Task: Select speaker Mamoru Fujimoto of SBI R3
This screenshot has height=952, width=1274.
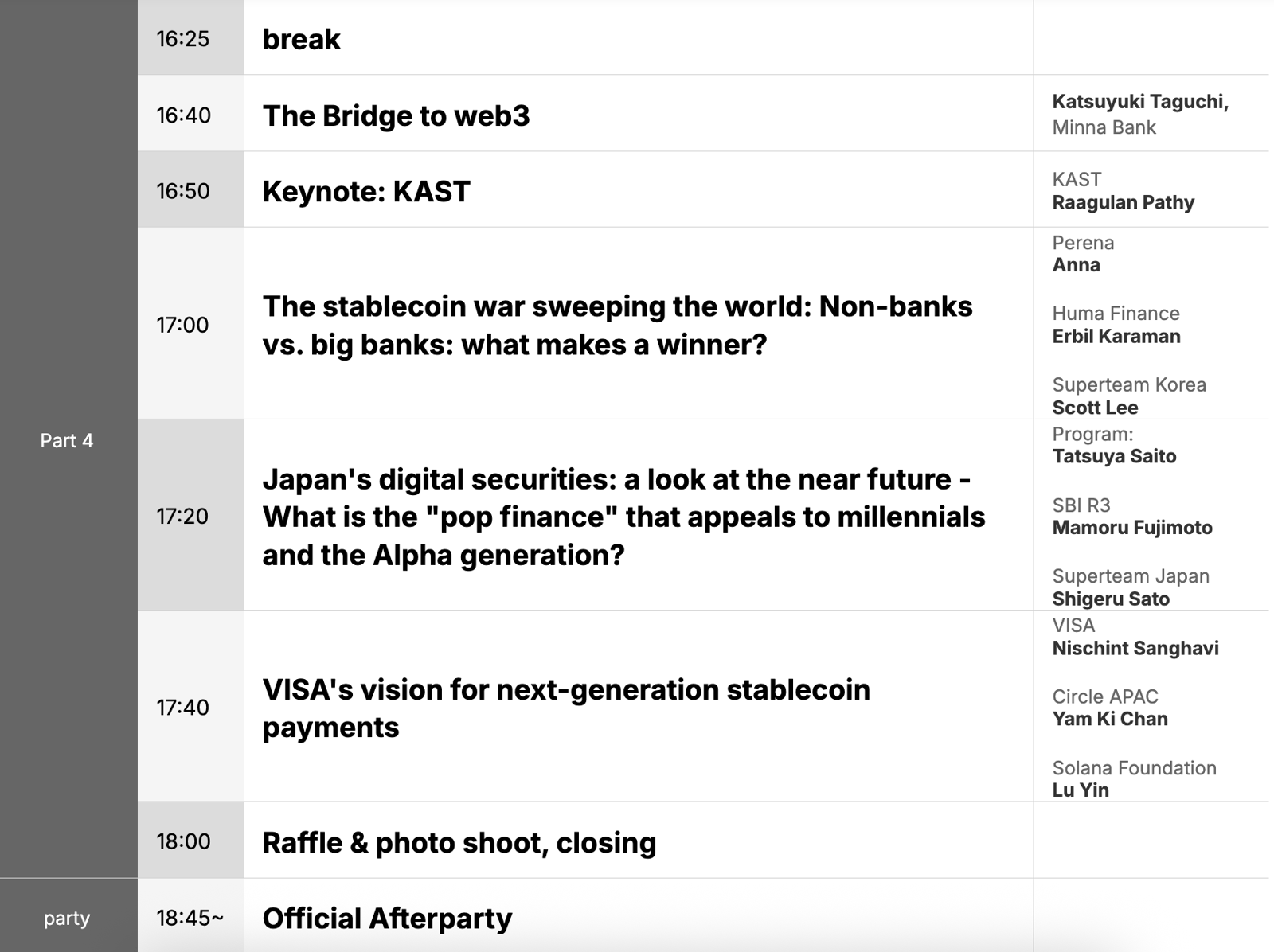Action: point(1131,528)
